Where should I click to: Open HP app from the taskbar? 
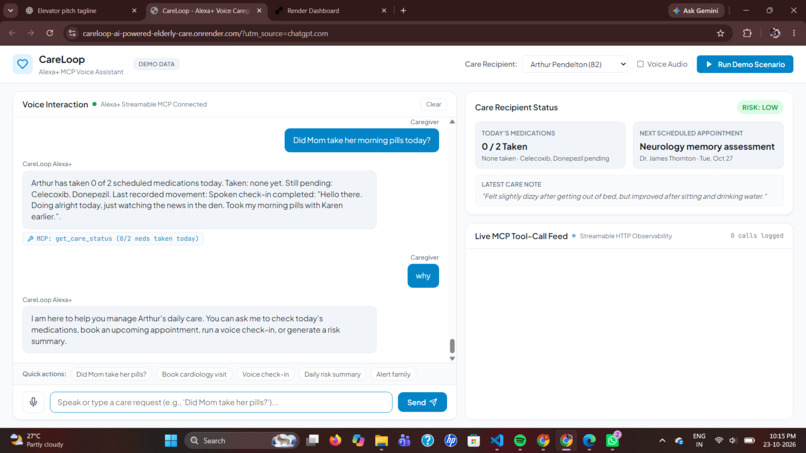coord(451,440)
